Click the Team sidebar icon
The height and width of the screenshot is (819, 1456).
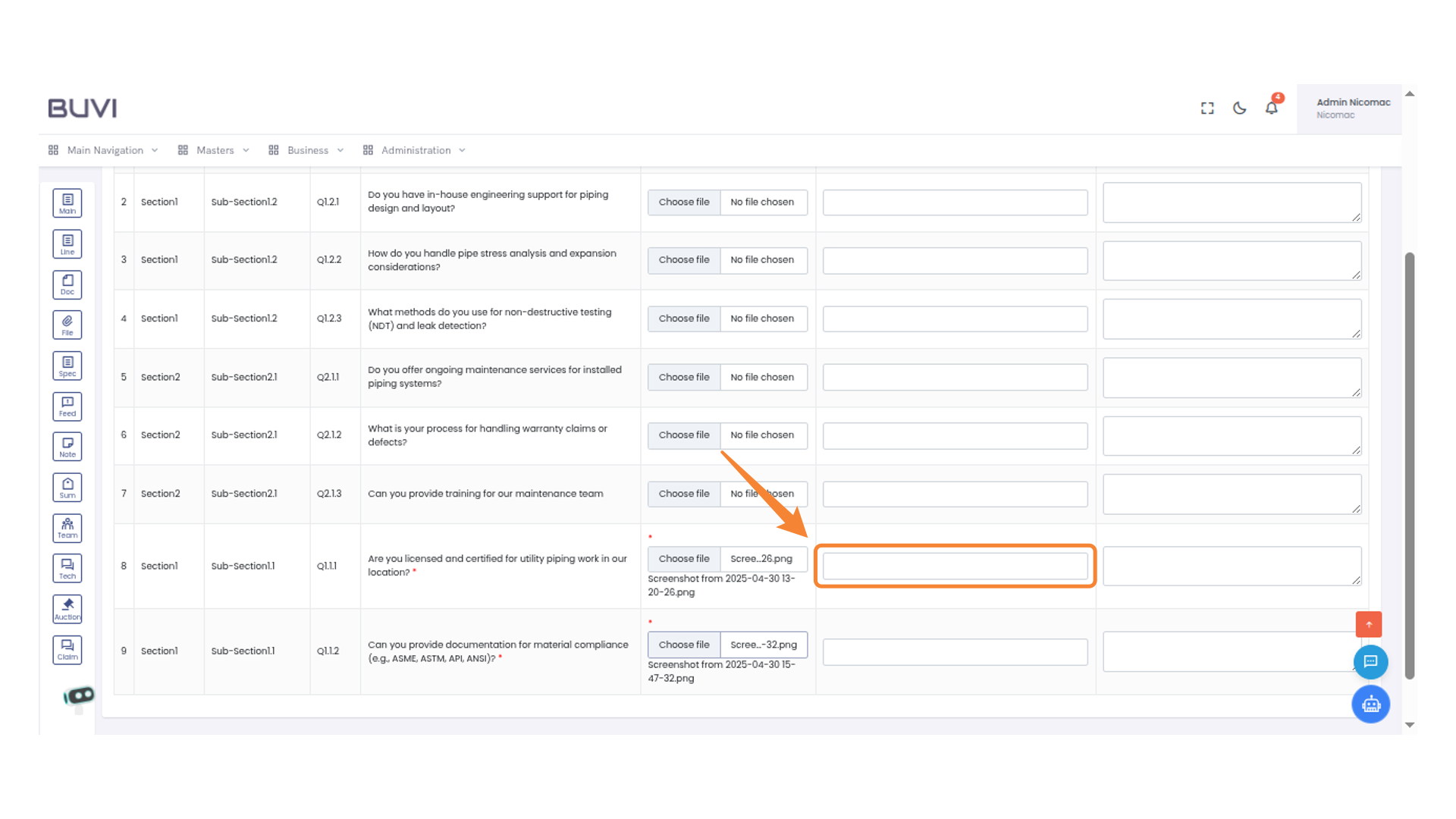67,528
